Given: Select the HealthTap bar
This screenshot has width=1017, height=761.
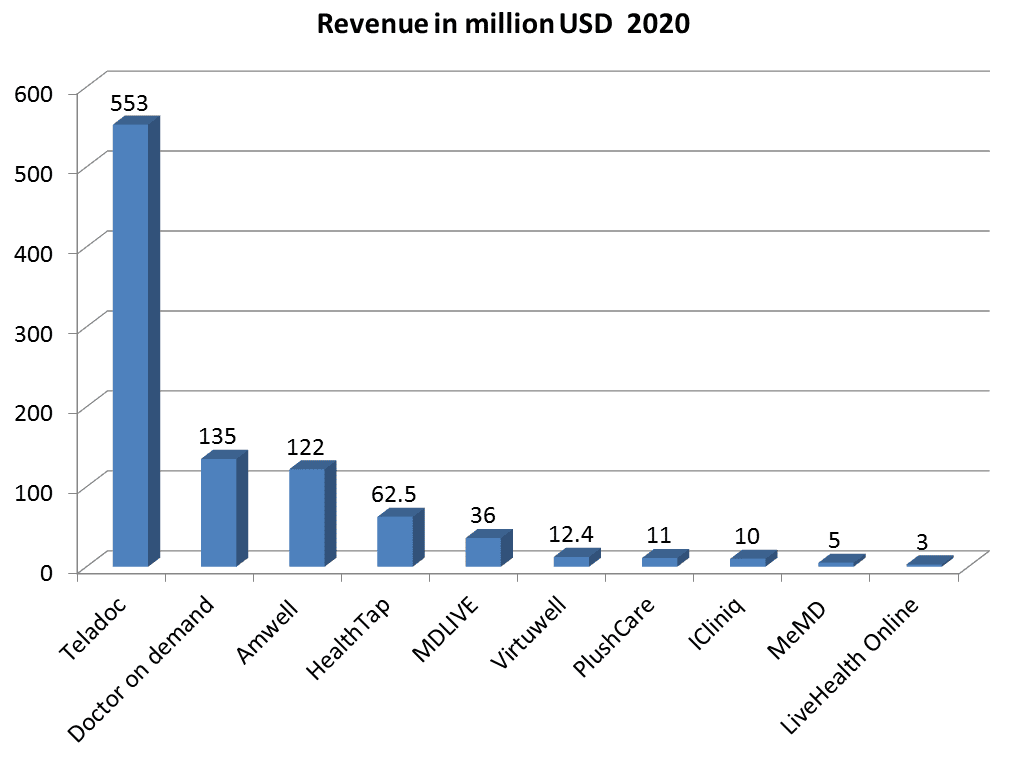Looking at the screenshot, I should [x=401, y=537].
